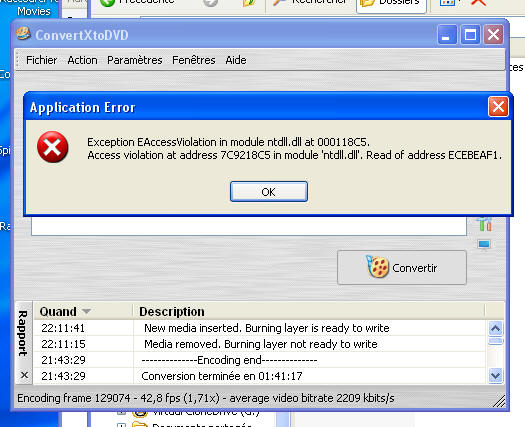This screenshot has height=427, width=525.
Task: Click the 22:11:15 timestamp cell
Action: [x=63, y=344]
